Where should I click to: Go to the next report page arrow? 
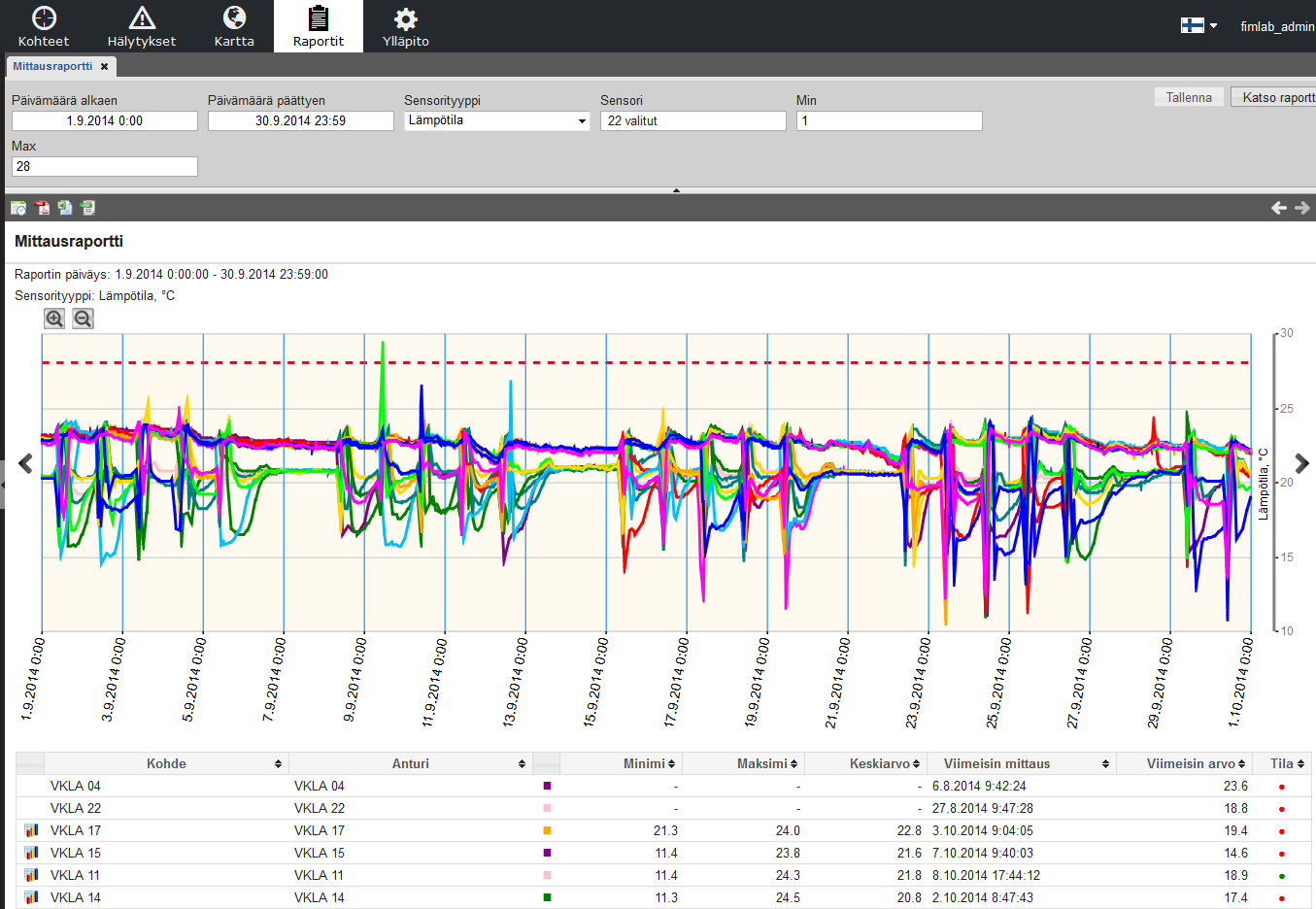[1302, 208]
